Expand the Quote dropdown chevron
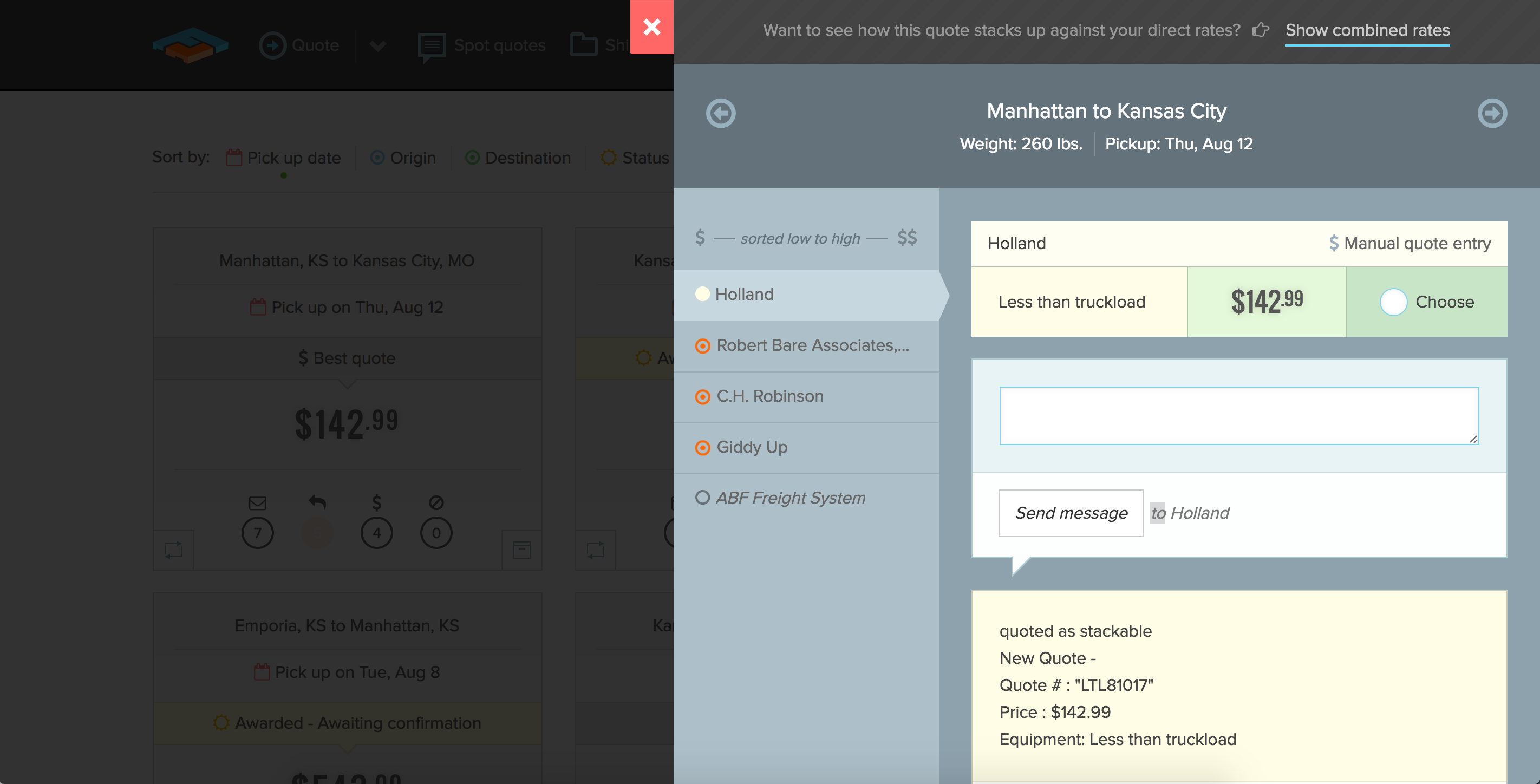Screen dimensions: 1540x784 click(x=378, y=46)
